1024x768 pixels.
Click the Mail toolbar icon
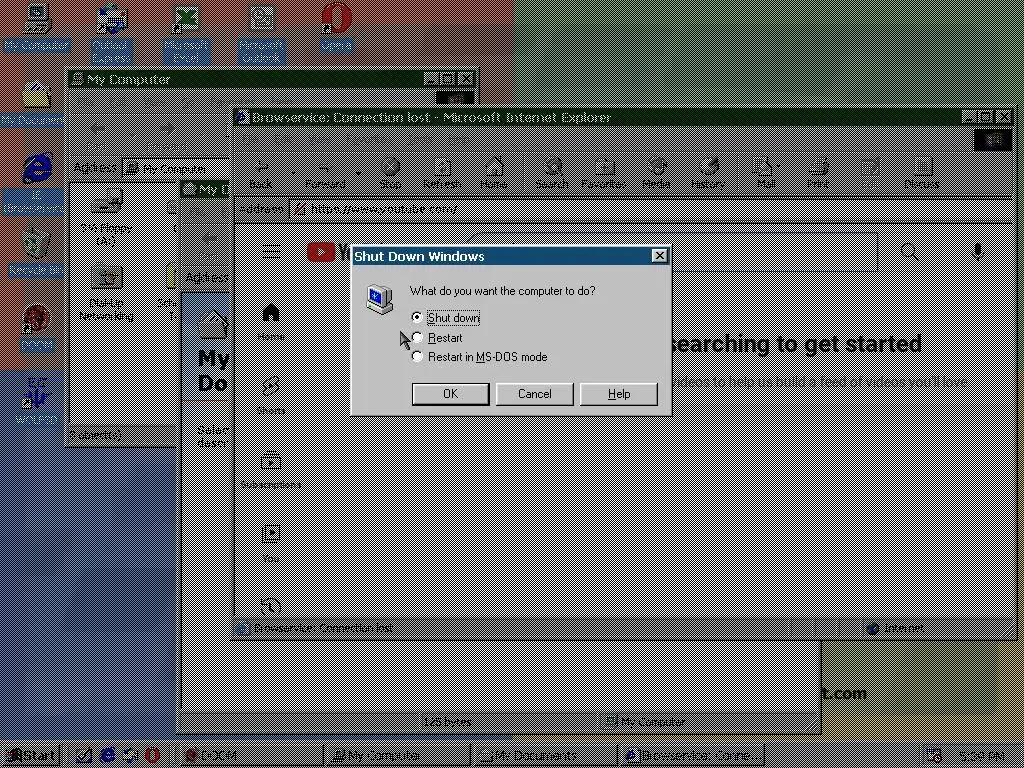point(764,174)
